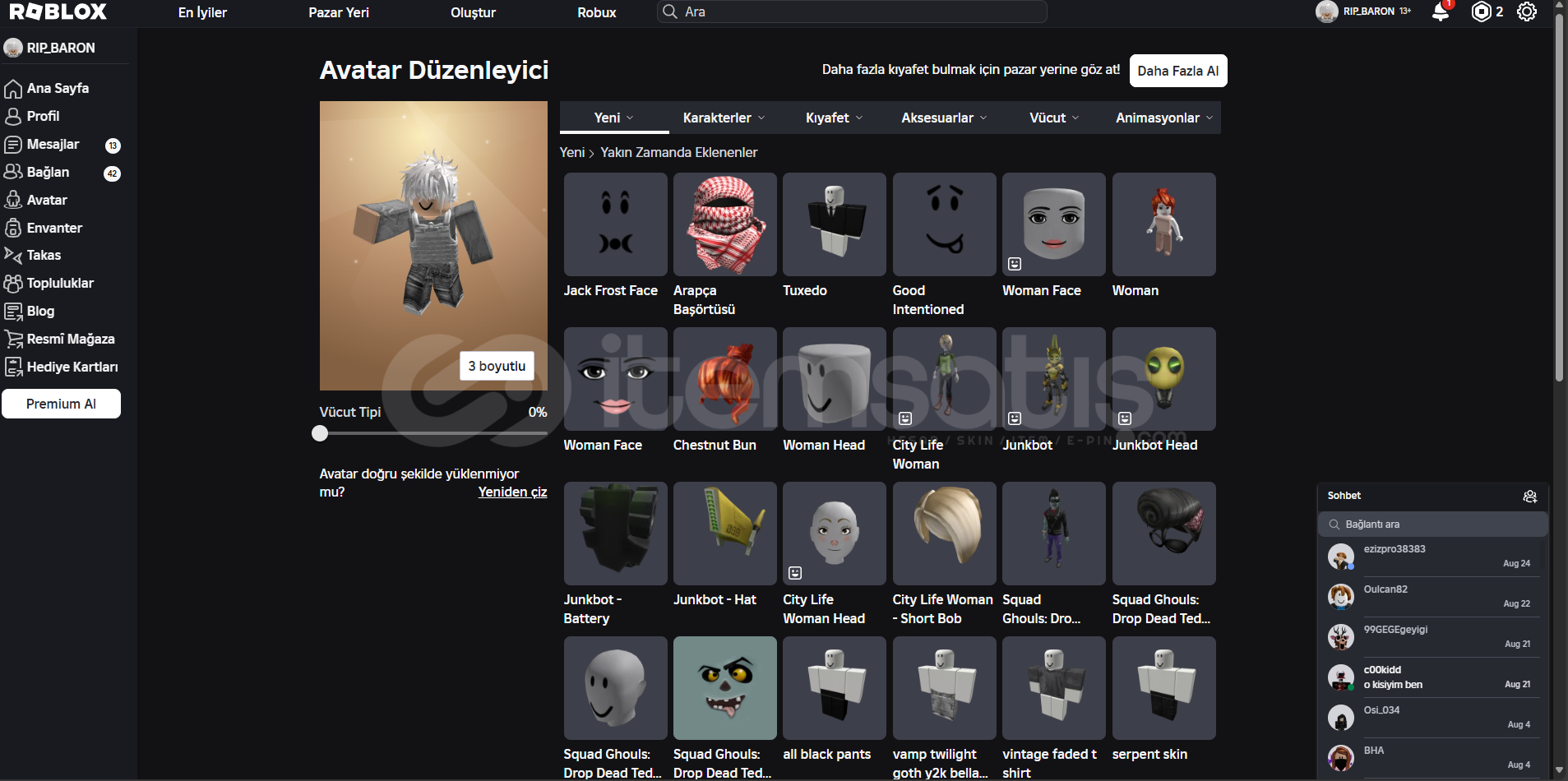The height and width of the screenshot is (781, 1568).
Task: Click the Hediye Kartları sidebar link
Action: 72,367
